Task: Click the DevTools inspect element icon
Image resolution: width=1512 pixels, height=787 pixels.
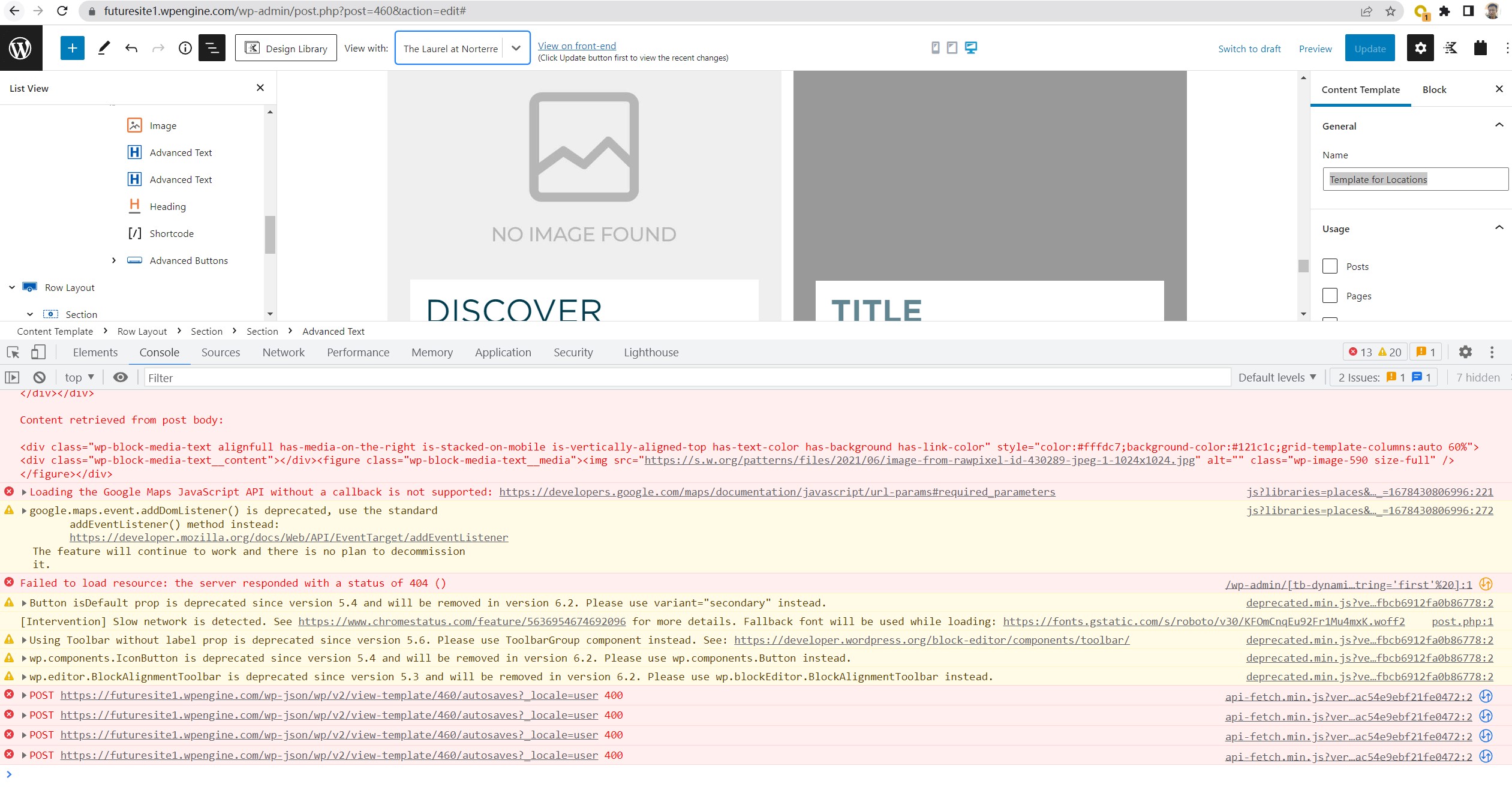Action: point(13,352)
